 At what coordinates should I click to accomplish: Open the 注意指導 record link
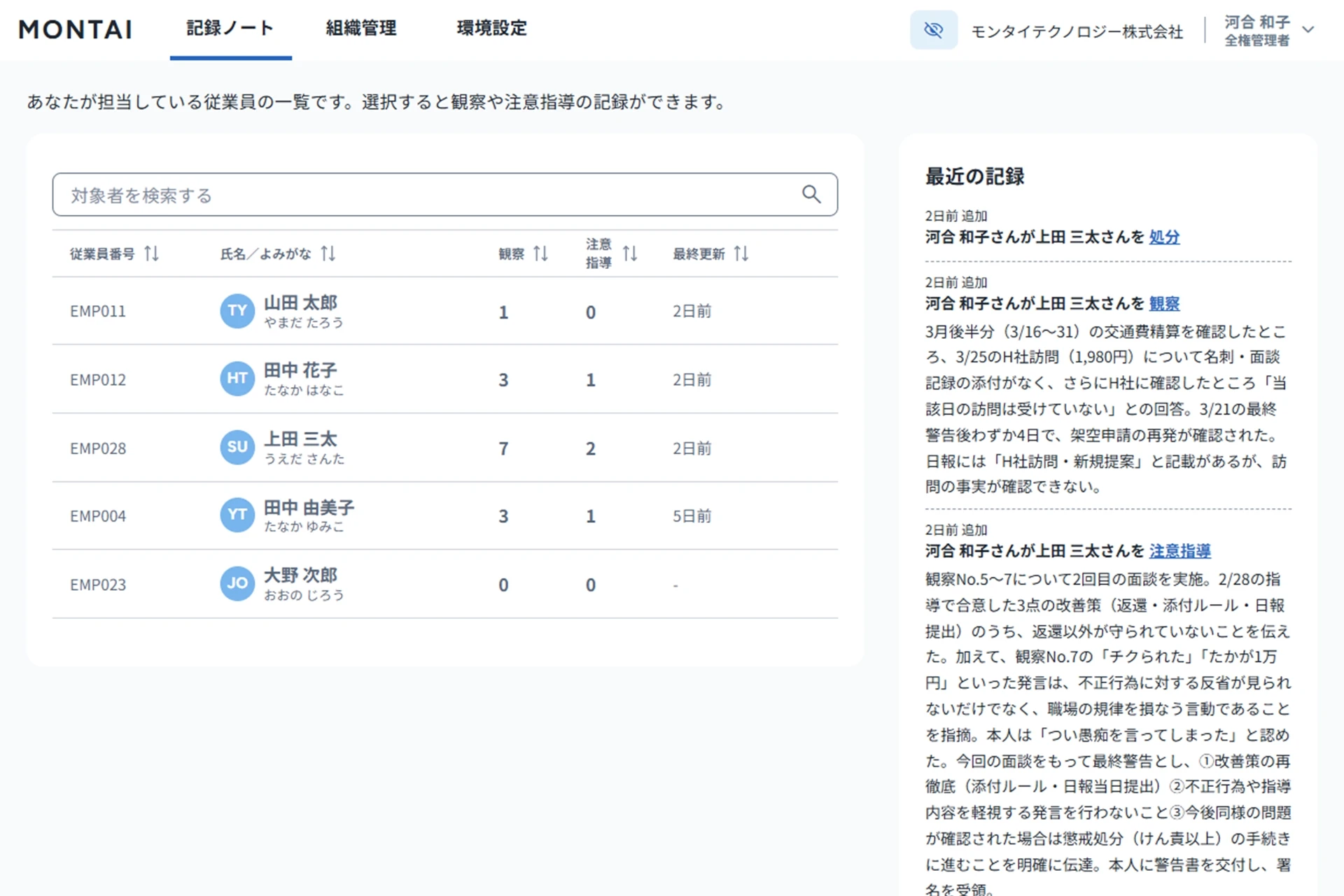tap(1181, 551)
